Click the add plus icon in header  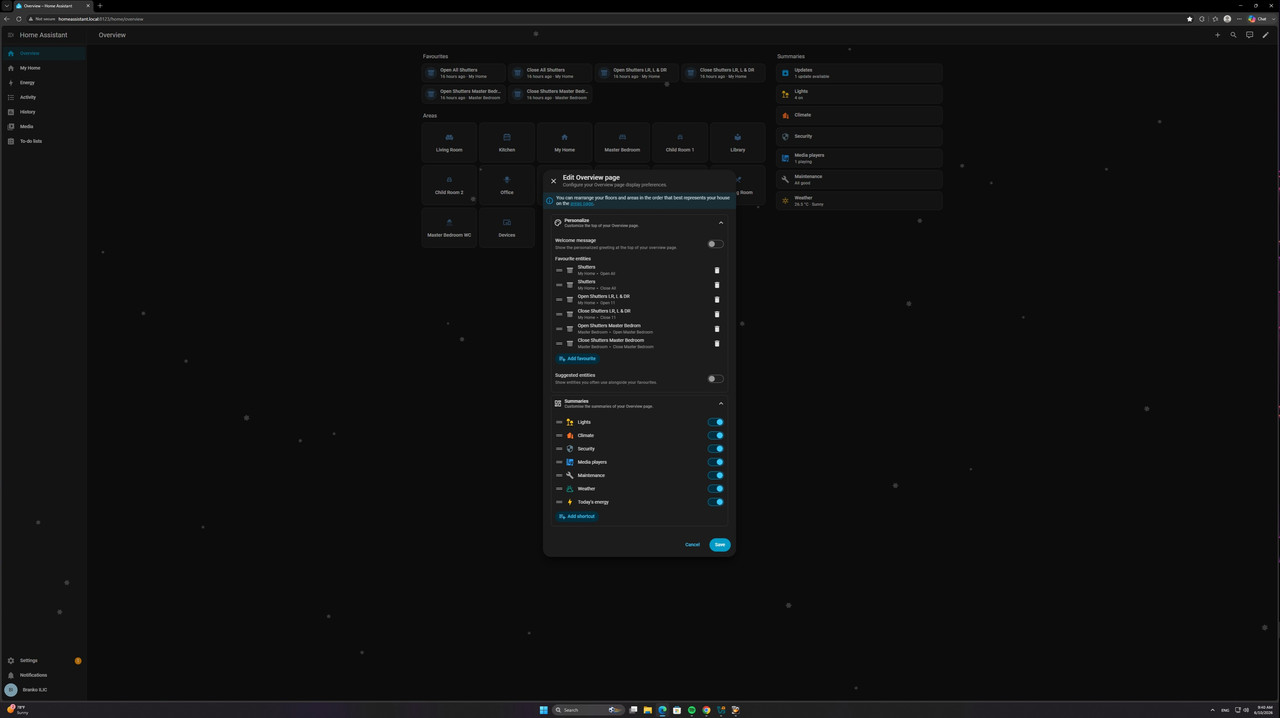pyautogui.click(x=1217, y=35)
